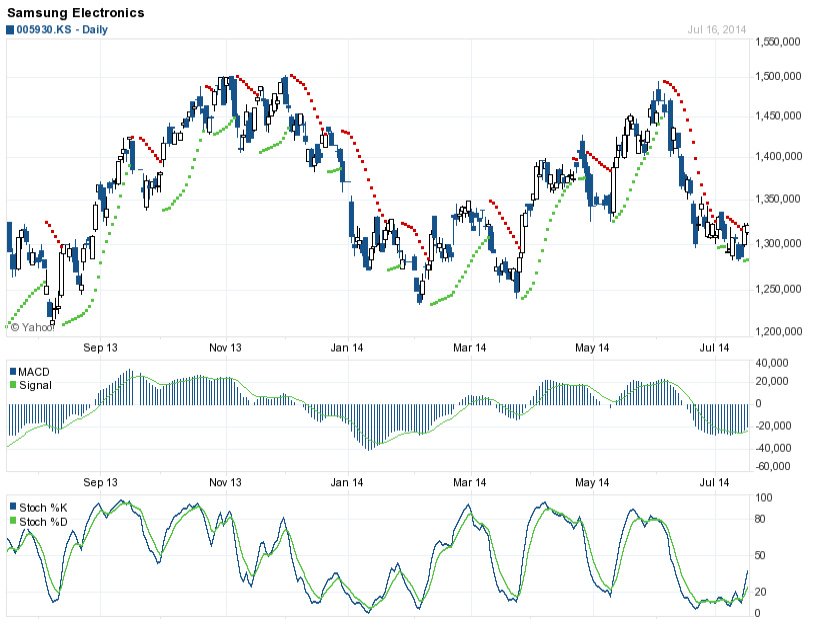
Task: Click "Jan 14" under the MACD chart
Action: click(x=347, y=482)
